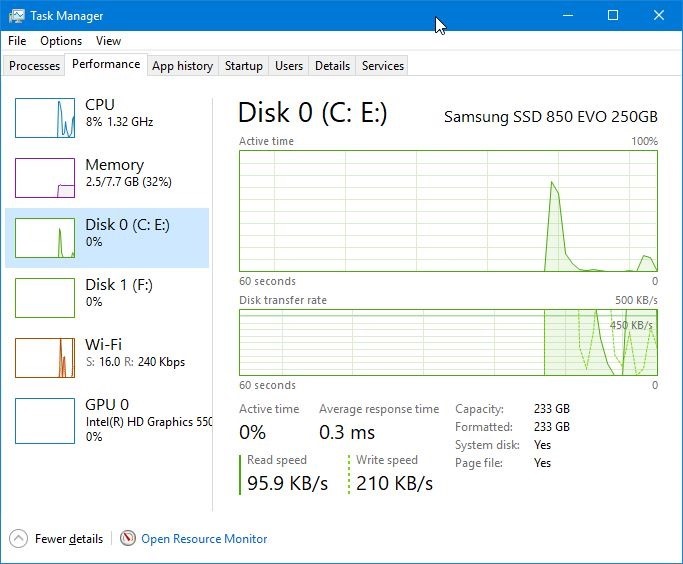This screenshot has height=564, width=683.
Task: Open the File menu
Action: 17,41
